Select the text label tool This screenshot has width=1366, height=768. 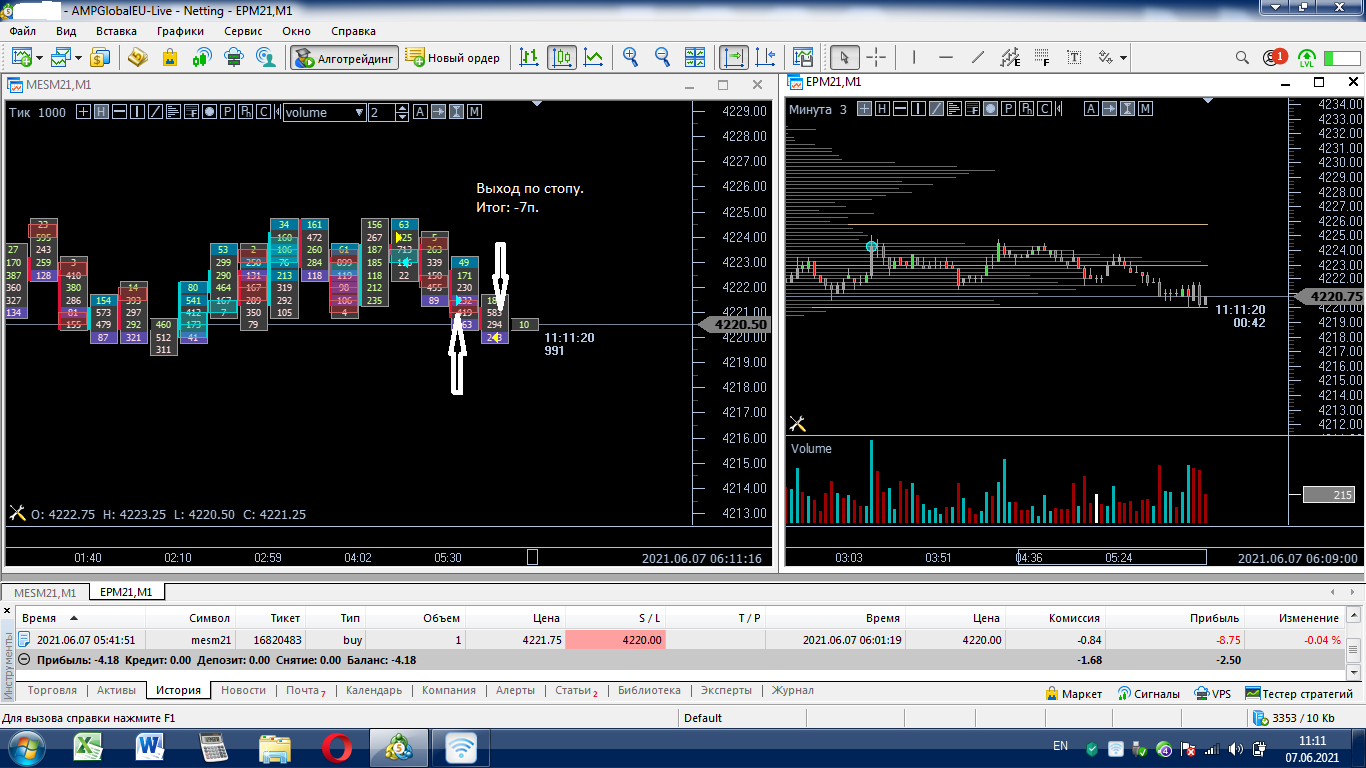pos(1075,57)
